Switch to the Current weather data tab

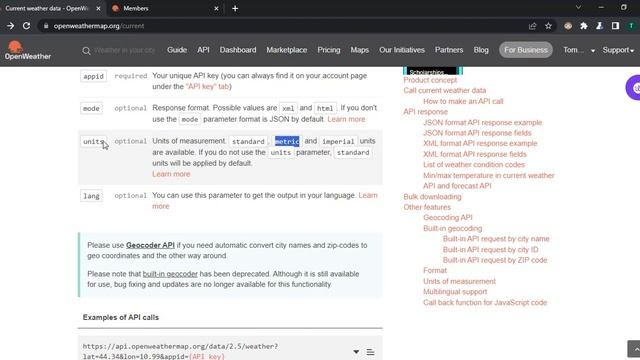(x=52, y=8)
